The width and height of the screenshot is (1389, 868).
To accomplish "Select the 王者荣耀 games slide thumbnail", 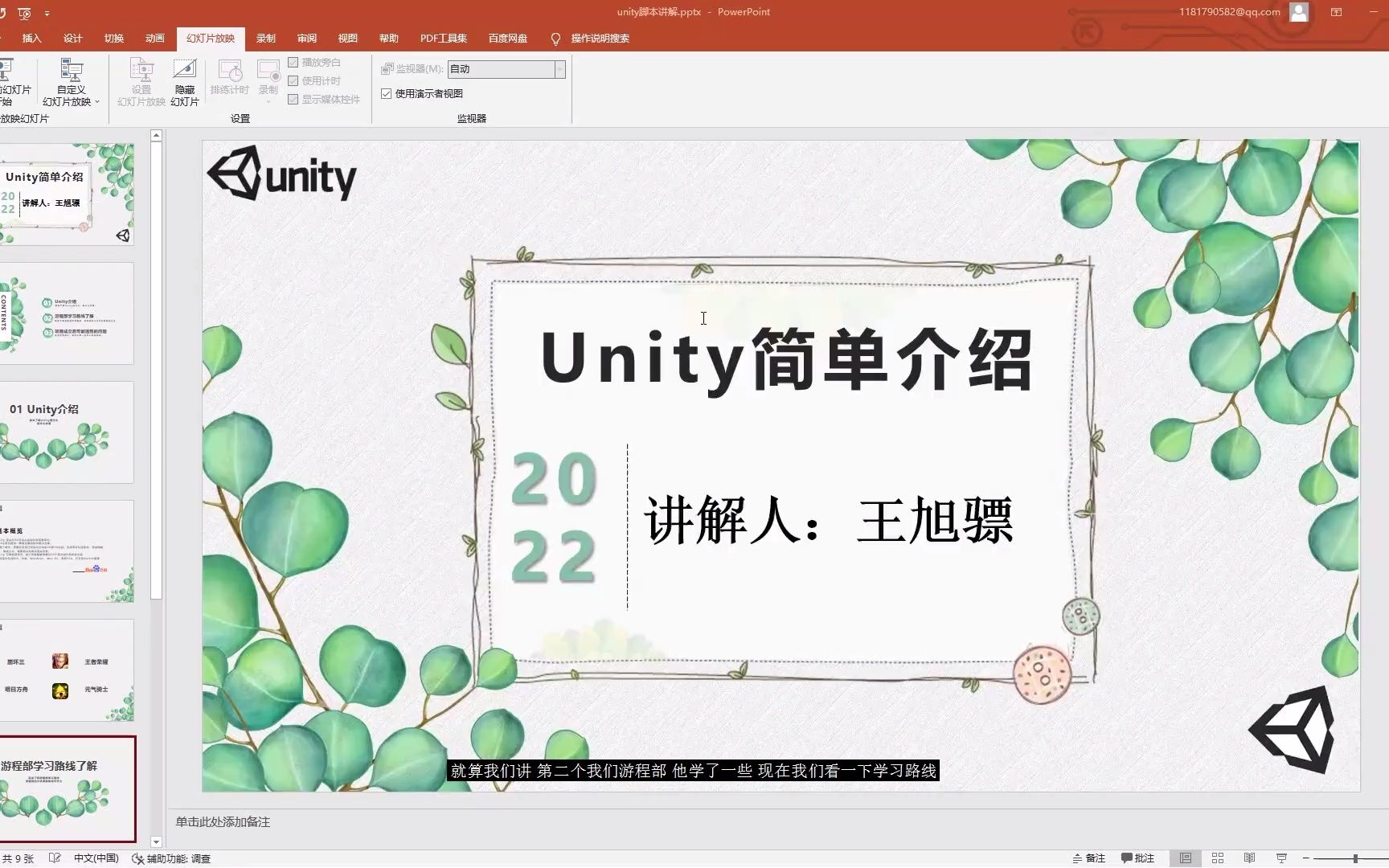I will pos(67,670).
